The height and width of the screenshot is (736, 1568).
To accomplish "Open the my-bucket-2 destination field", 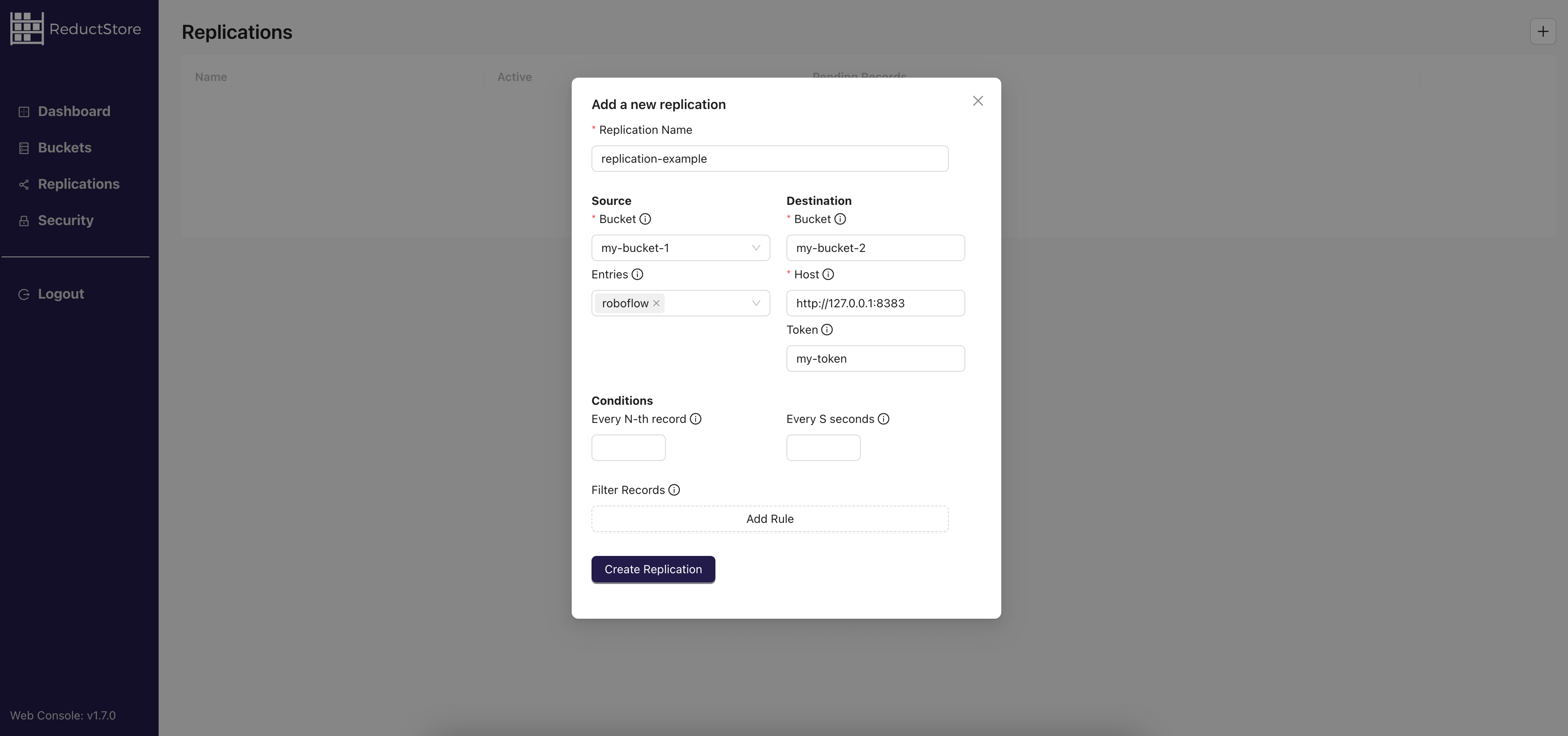I will (875, 248).
